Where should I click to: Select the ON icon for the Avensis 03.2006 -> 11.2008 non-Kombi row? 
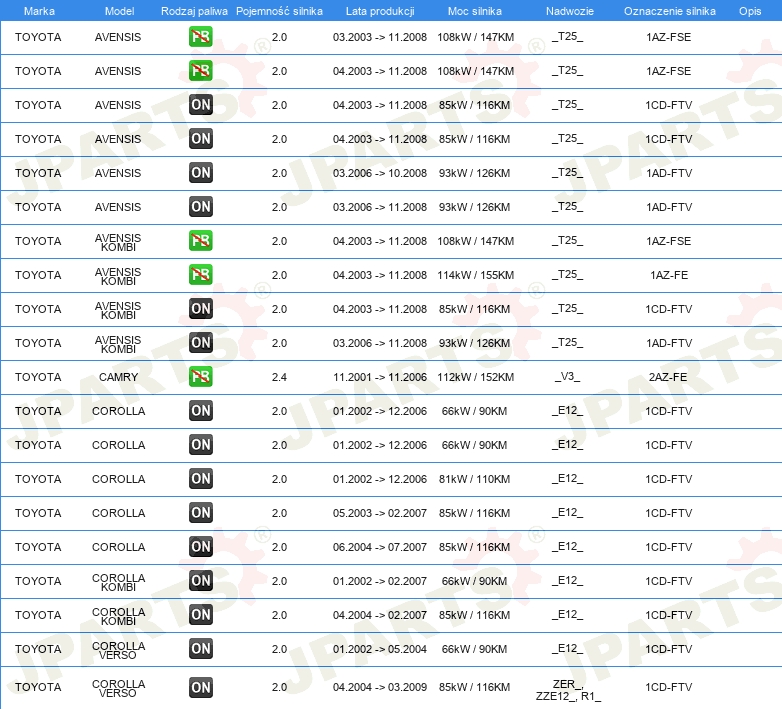200,207
